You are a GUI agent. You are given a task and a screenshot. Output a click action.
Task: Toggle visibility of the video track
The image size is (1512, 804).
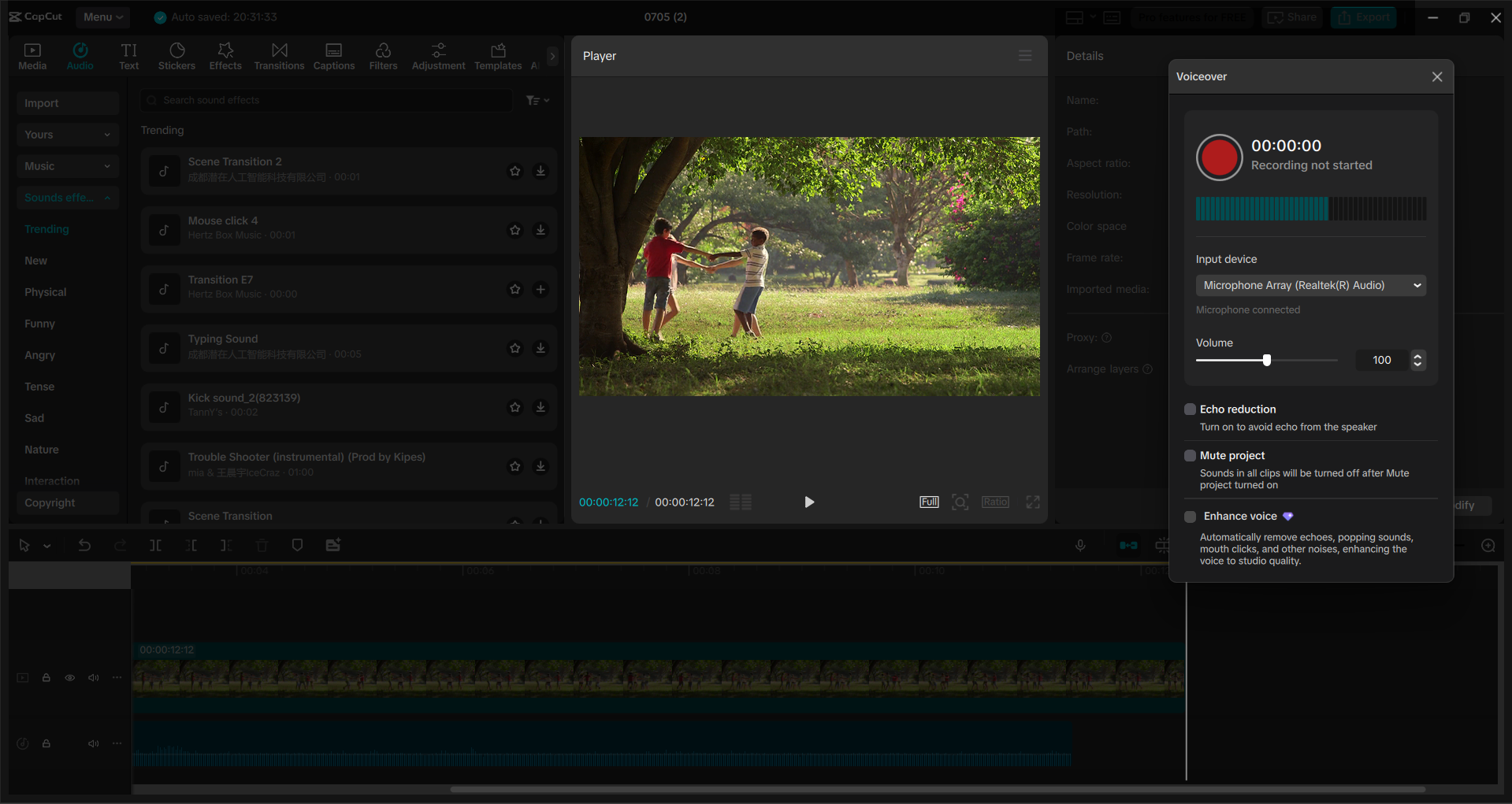pyautogui.click(x=69, y=677)
